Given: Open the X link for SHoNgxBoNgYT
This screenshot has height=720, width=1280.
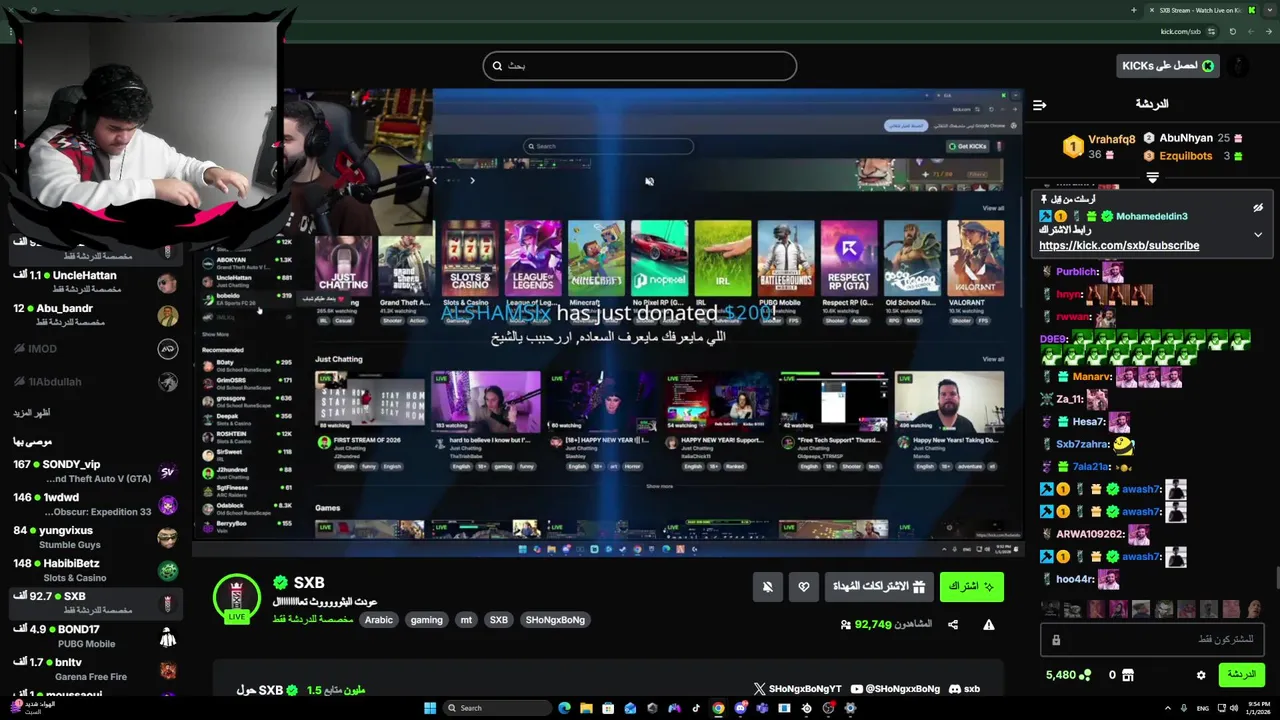Looking at the screenshot, I should click(x=797, y=689).
